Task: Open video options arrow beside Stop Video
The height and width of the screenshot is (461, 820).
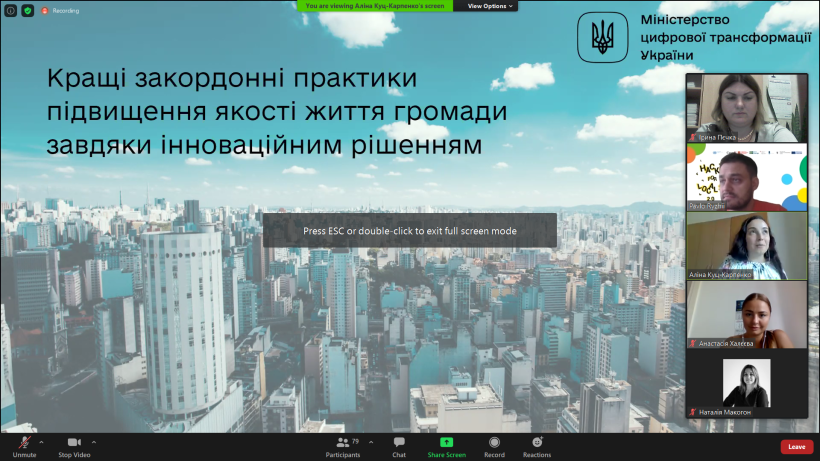Action: (94, 440)
